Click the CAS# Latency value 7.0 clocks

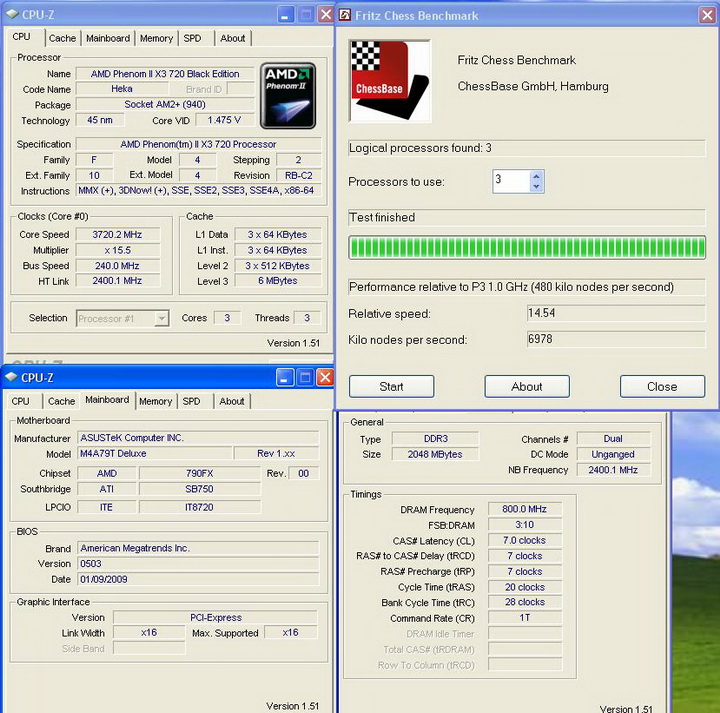tap(524, 540)
